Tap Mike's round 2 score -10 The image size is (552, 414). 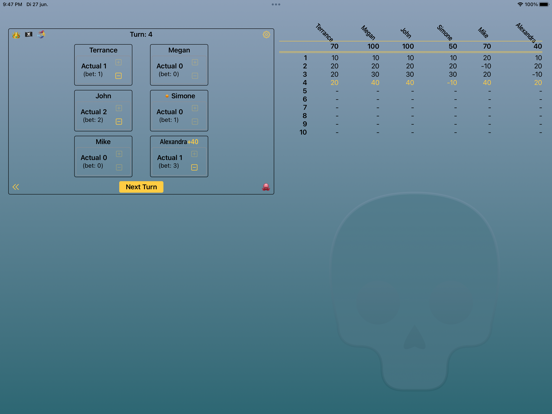(x=486, y=66)
